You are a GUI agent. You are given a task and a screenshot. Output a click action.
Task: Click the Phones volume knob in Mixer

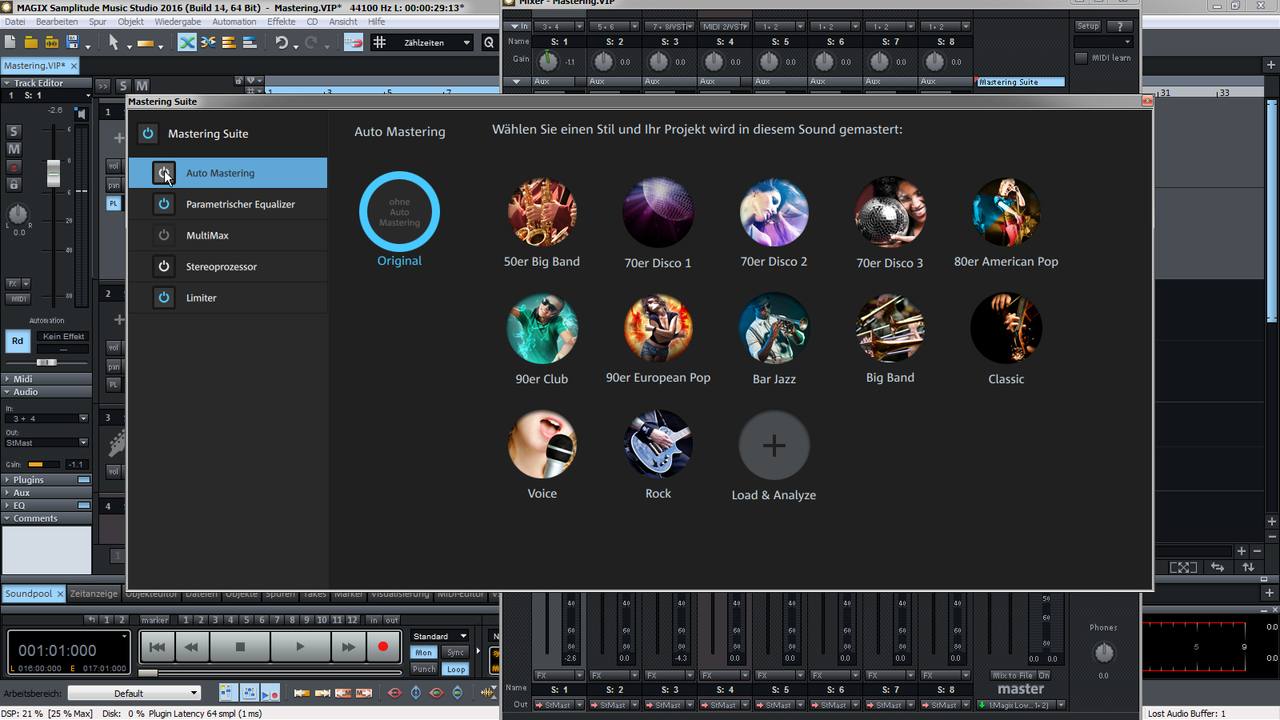click(x=1104, y=653)
